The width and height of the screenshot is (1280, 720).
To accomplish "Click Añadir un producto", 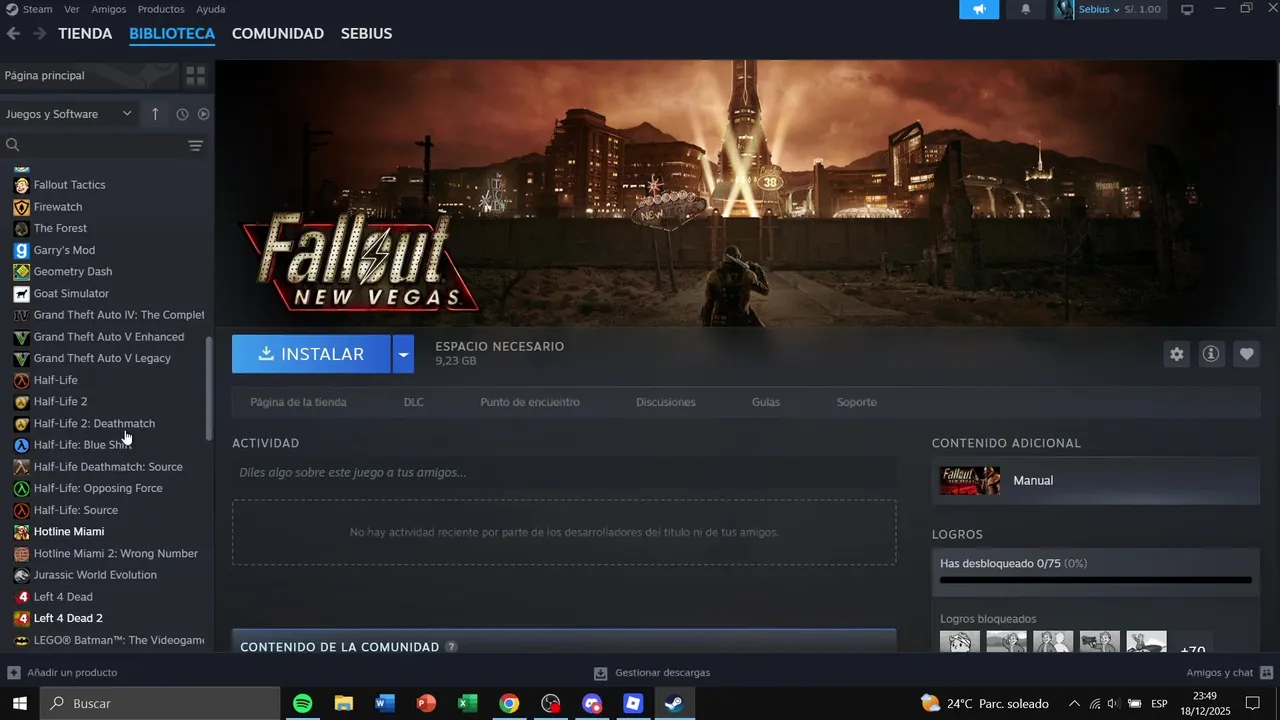I will click(63, 673).
